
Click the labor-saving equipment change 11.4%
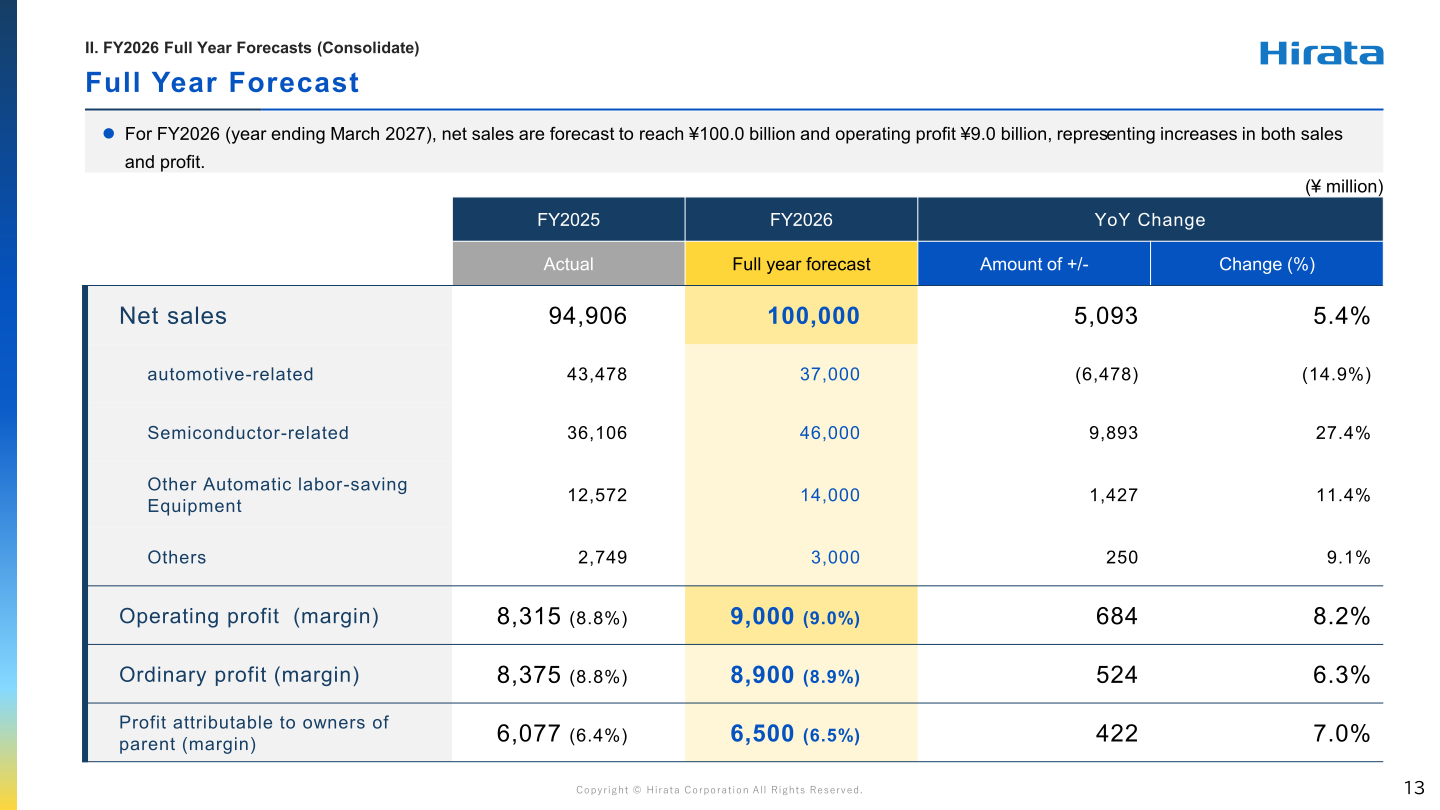pyautogui.click(x=1343, y=495)
